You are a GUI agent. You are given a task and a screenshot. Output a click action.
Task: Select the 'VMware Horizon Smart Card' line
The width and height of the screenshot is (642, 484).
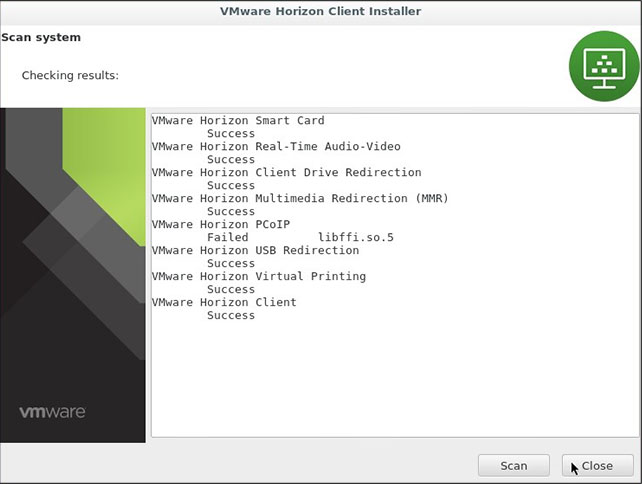coord(238,120)
